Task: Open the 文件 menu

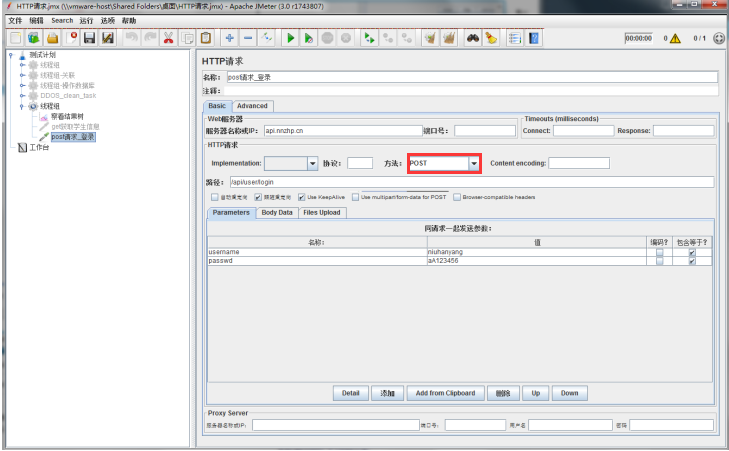Action: point(15,20)
